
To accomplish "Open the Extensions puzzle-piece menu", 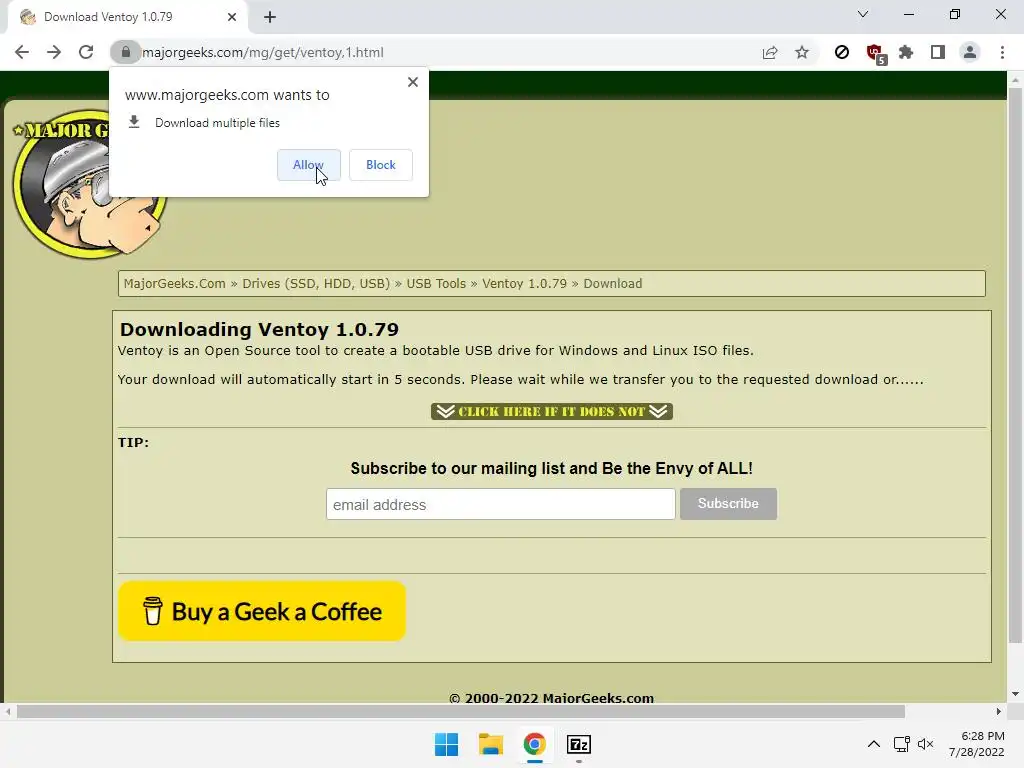I will coord(906,52).
